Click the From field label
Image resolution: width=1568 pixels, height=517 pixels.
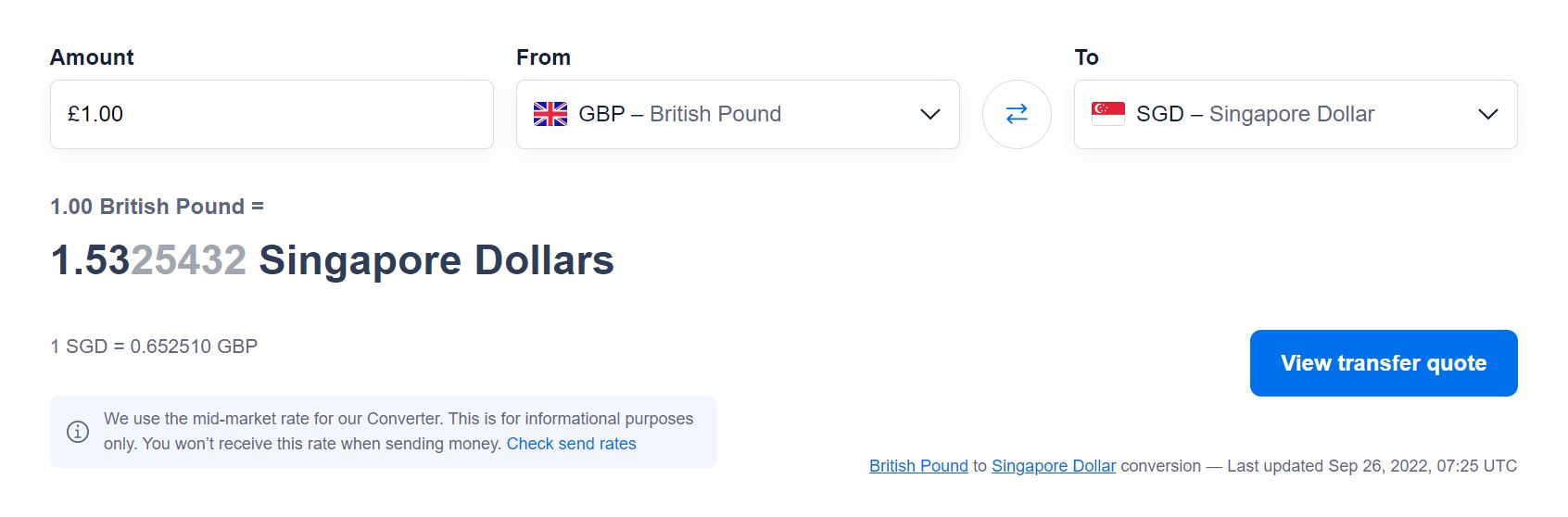(543, 57)
